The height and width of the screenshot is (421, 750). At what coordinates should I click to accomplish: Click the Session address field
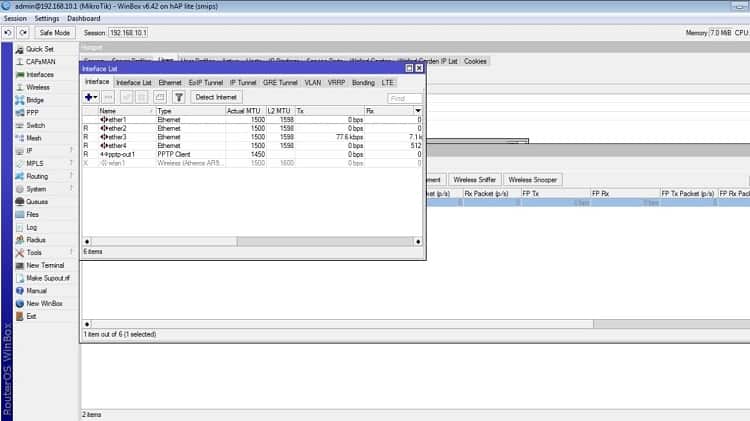(x=128, y=33)
